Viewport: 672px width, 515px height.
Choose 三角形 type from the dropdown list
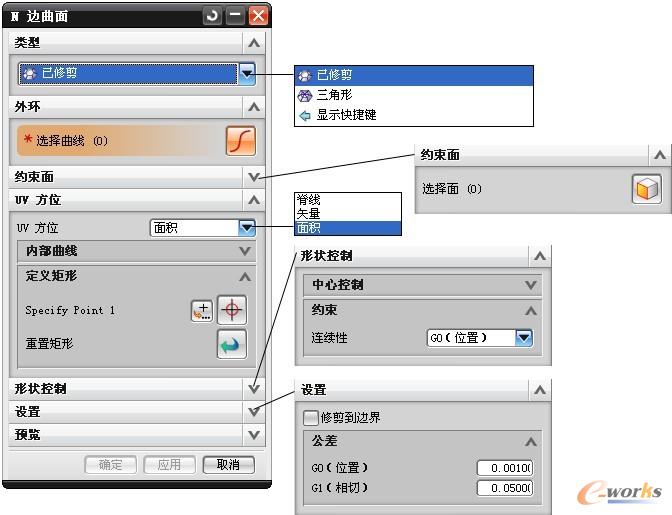click(x=334, y=95)
